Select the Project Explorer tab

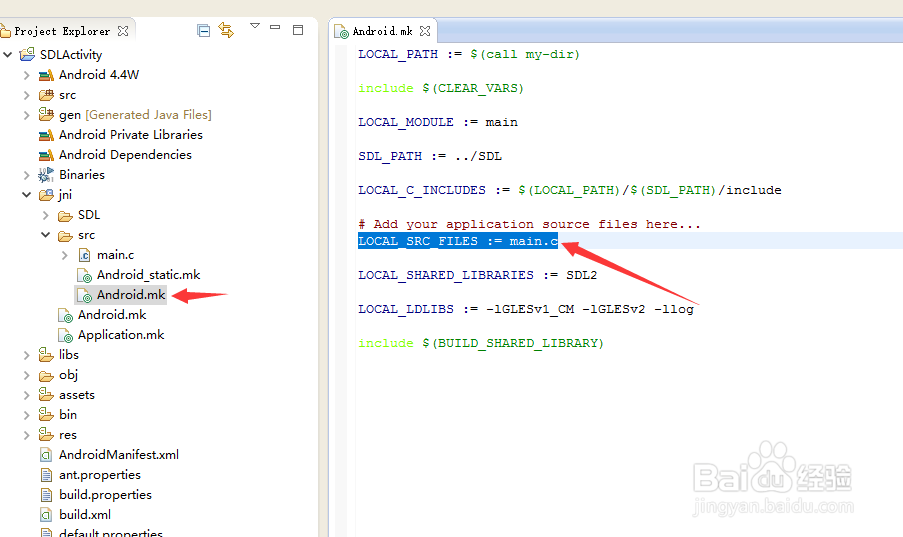(x=62, y=31)
